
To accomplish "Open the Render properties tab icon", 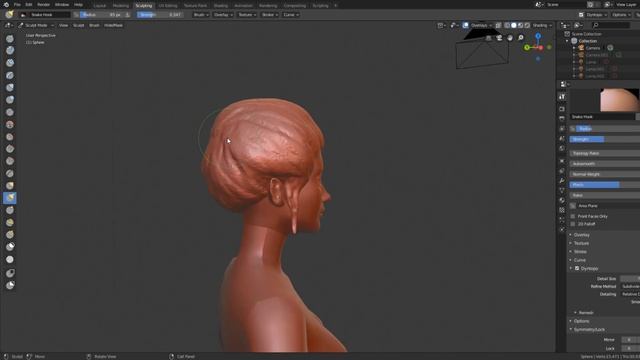I will (562, 109).
